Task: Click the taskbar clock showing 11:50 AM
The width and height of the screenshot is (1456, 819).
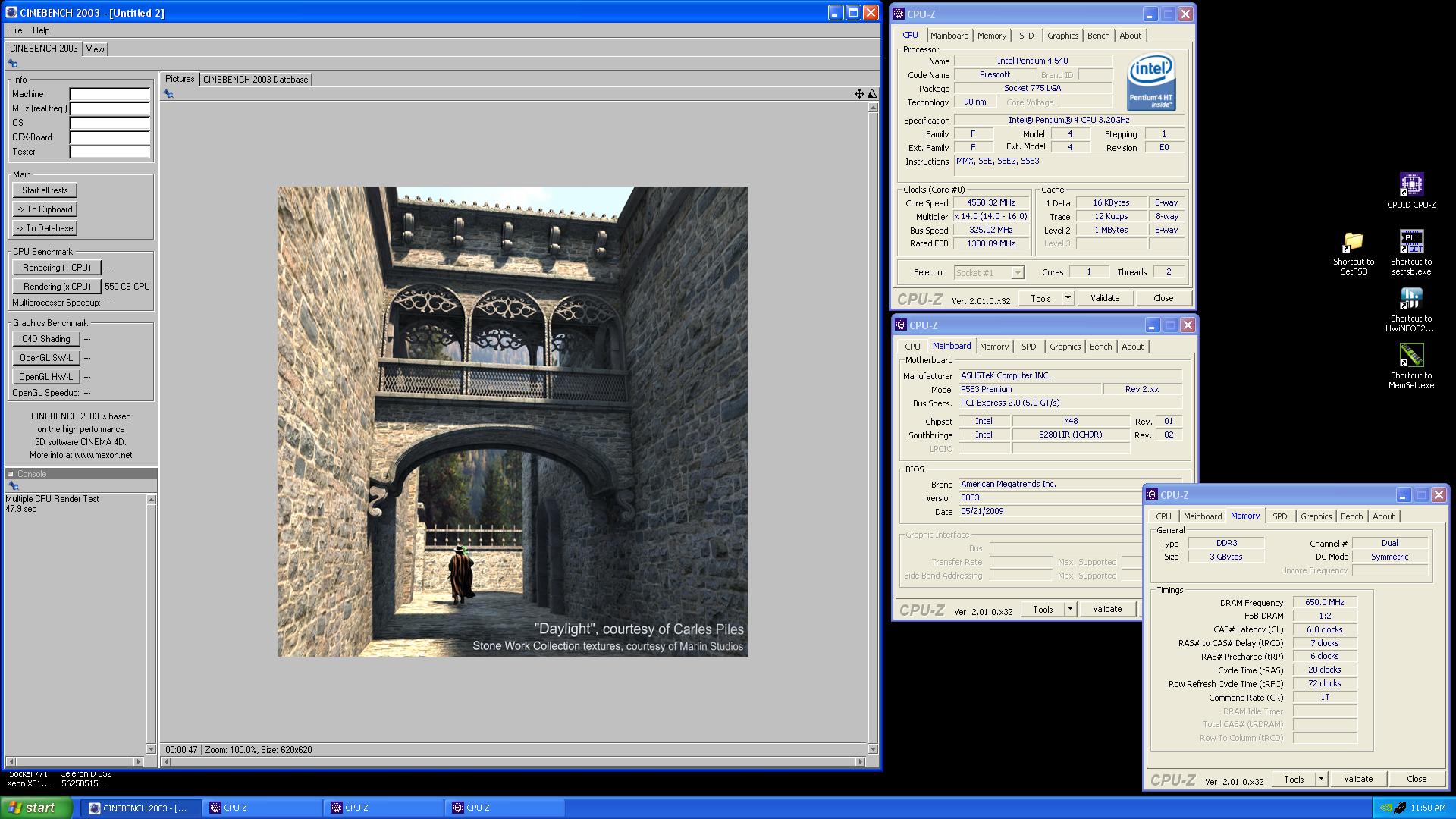Action: [x=1428, y=808]
